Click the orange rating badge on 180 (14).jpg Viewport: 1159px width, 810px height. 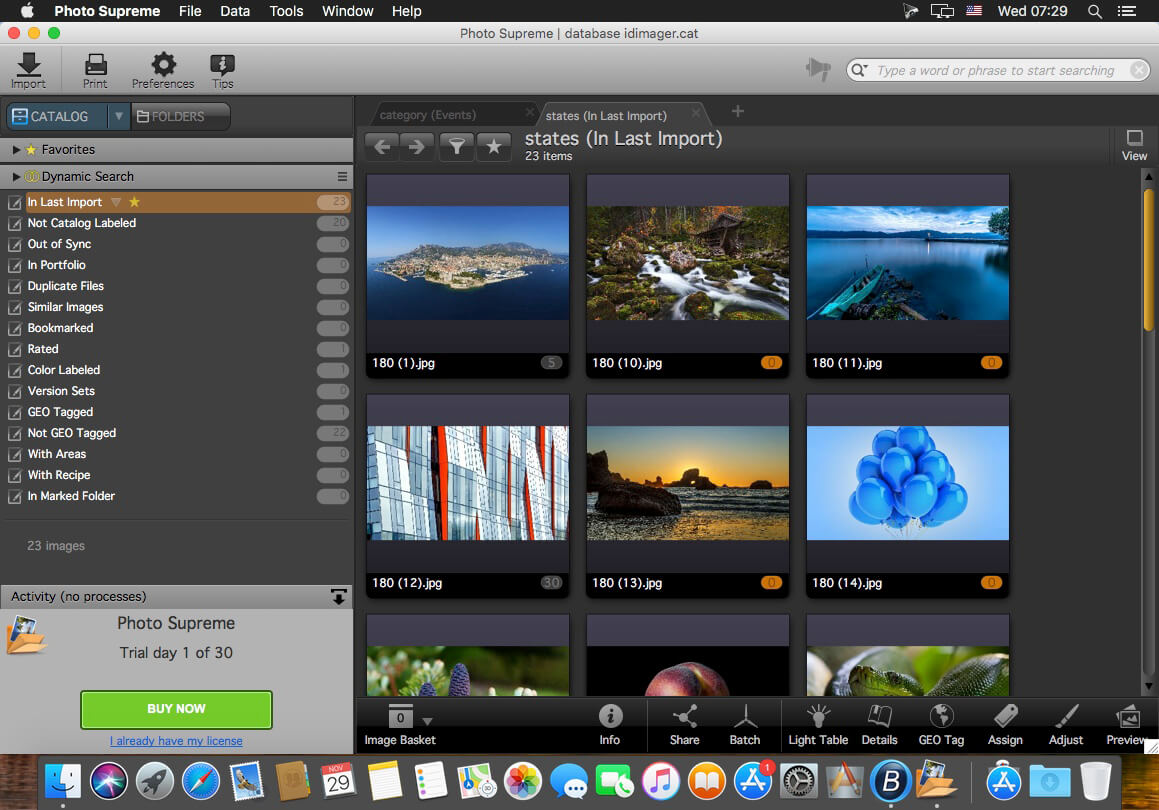tap(991, 582)
